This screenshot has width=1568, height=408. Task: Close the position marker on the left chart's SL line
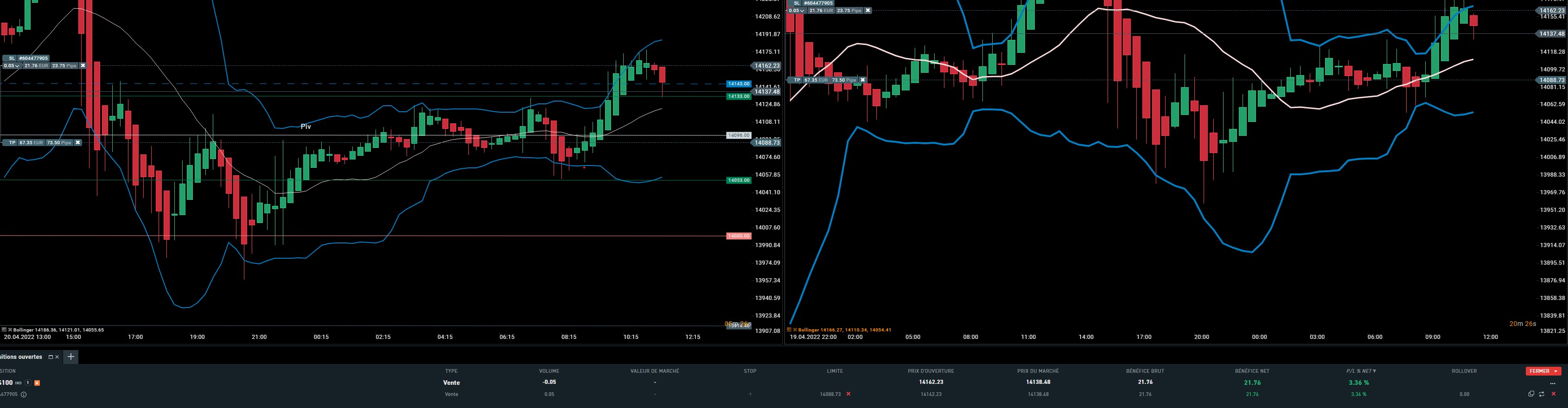[83, 66]
